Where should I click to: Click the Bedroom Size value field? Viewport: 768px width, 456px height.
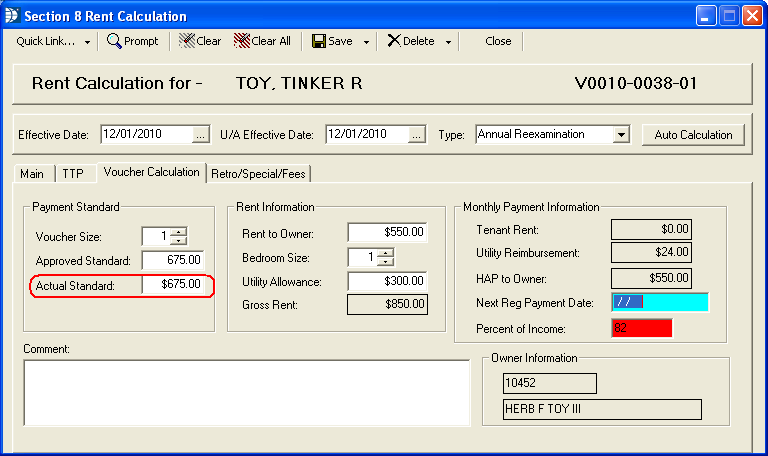click(363, 257)
